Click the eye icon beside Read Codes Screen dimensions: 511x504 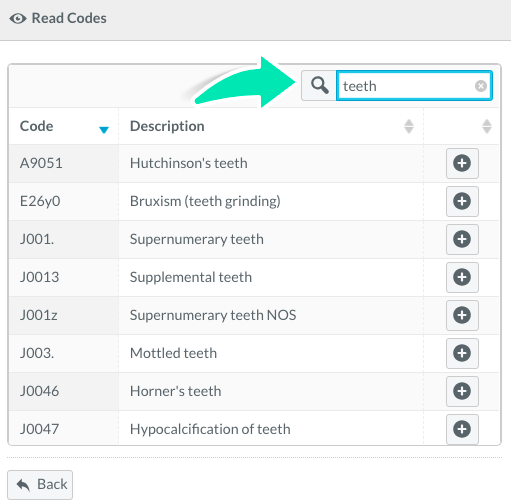(18, 18)
